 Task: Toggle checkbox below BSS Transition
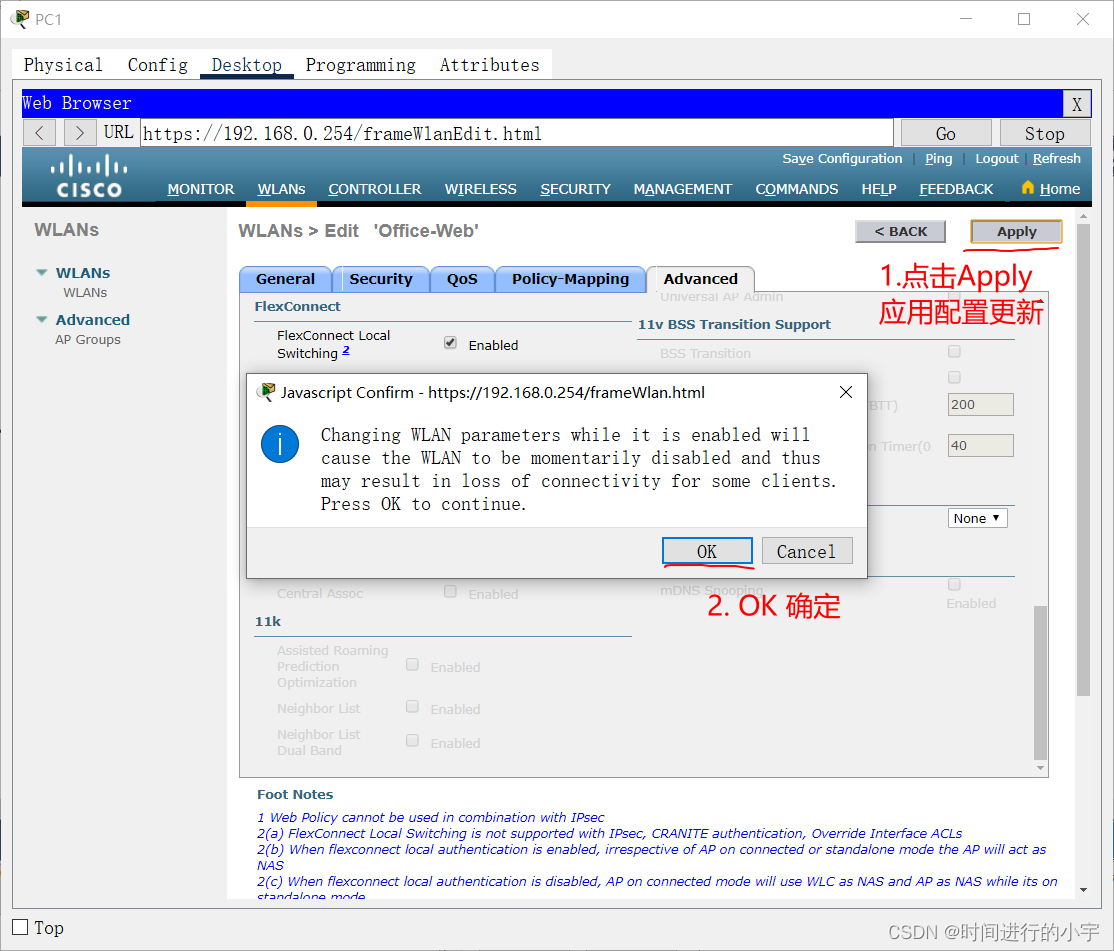954,377
